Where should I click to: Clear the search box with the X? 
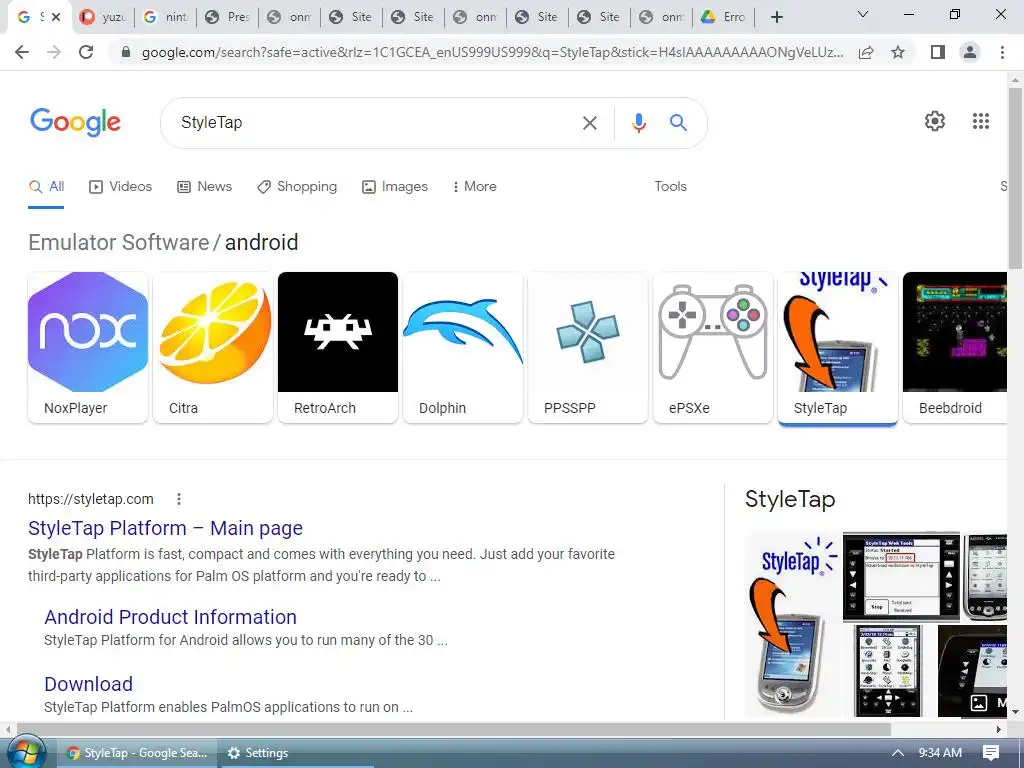(x=590, y=123)
